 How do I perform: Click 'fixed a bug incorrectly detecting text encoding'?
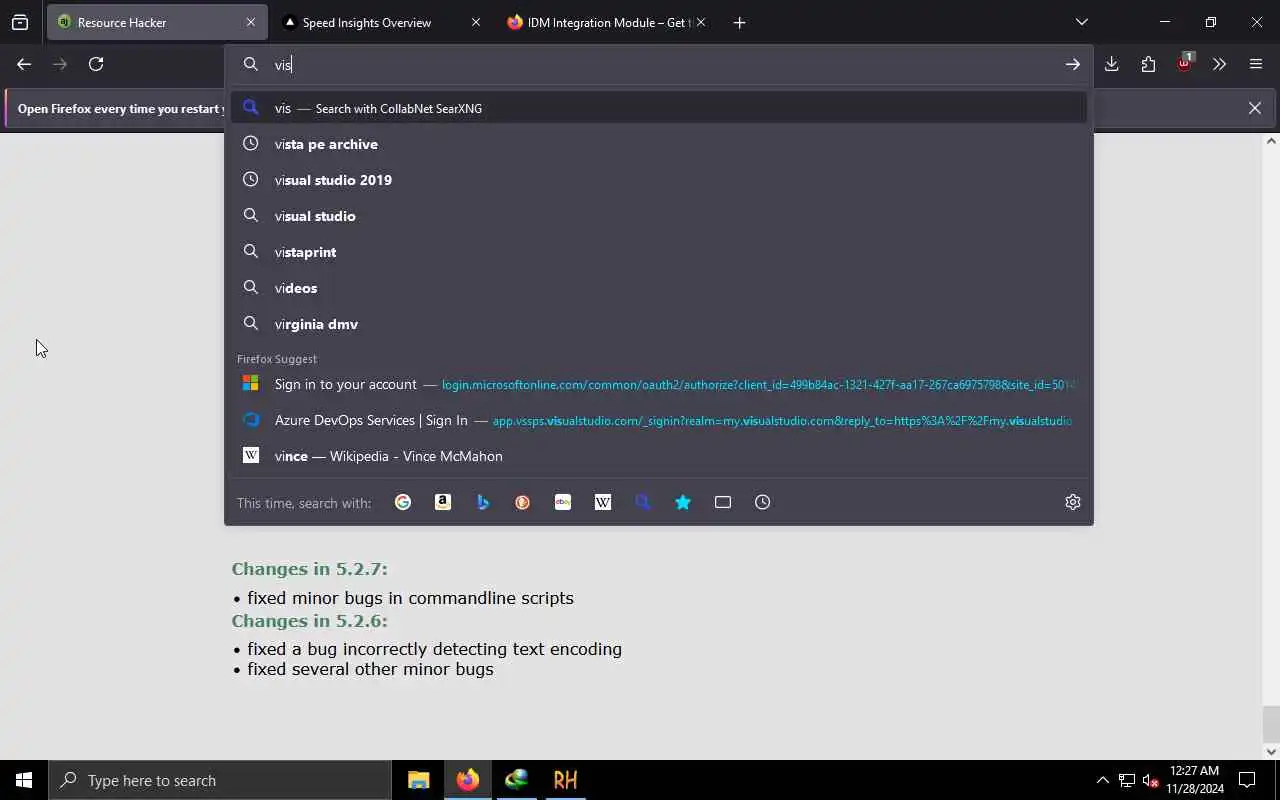[434, 649]
